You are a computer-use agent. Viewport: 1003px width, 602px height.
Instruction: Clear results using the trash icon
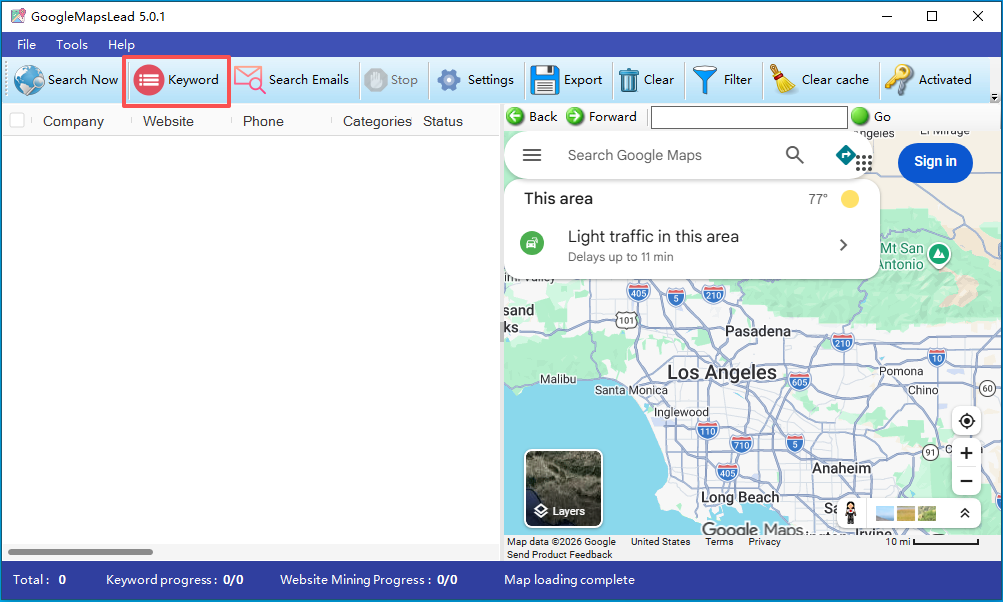pyautogui.click(x=629, y=80)
